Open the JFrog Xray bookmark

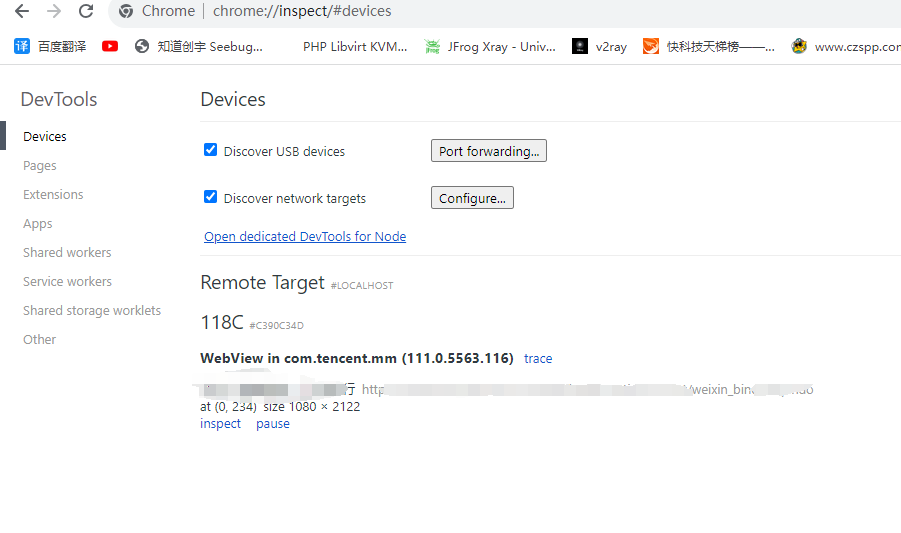[x=490, y=46]
